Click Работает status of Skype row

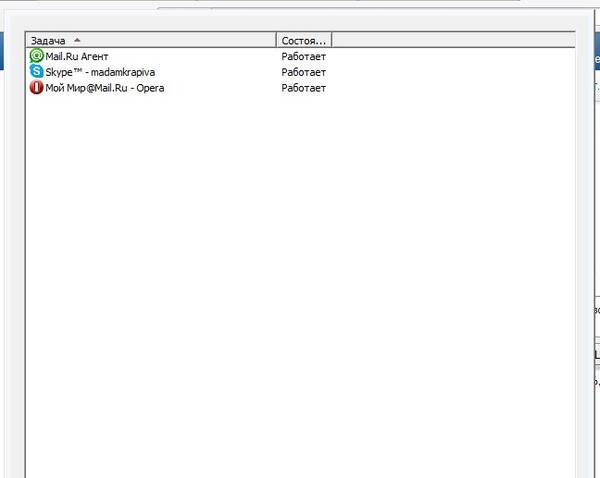click(303, 72)
